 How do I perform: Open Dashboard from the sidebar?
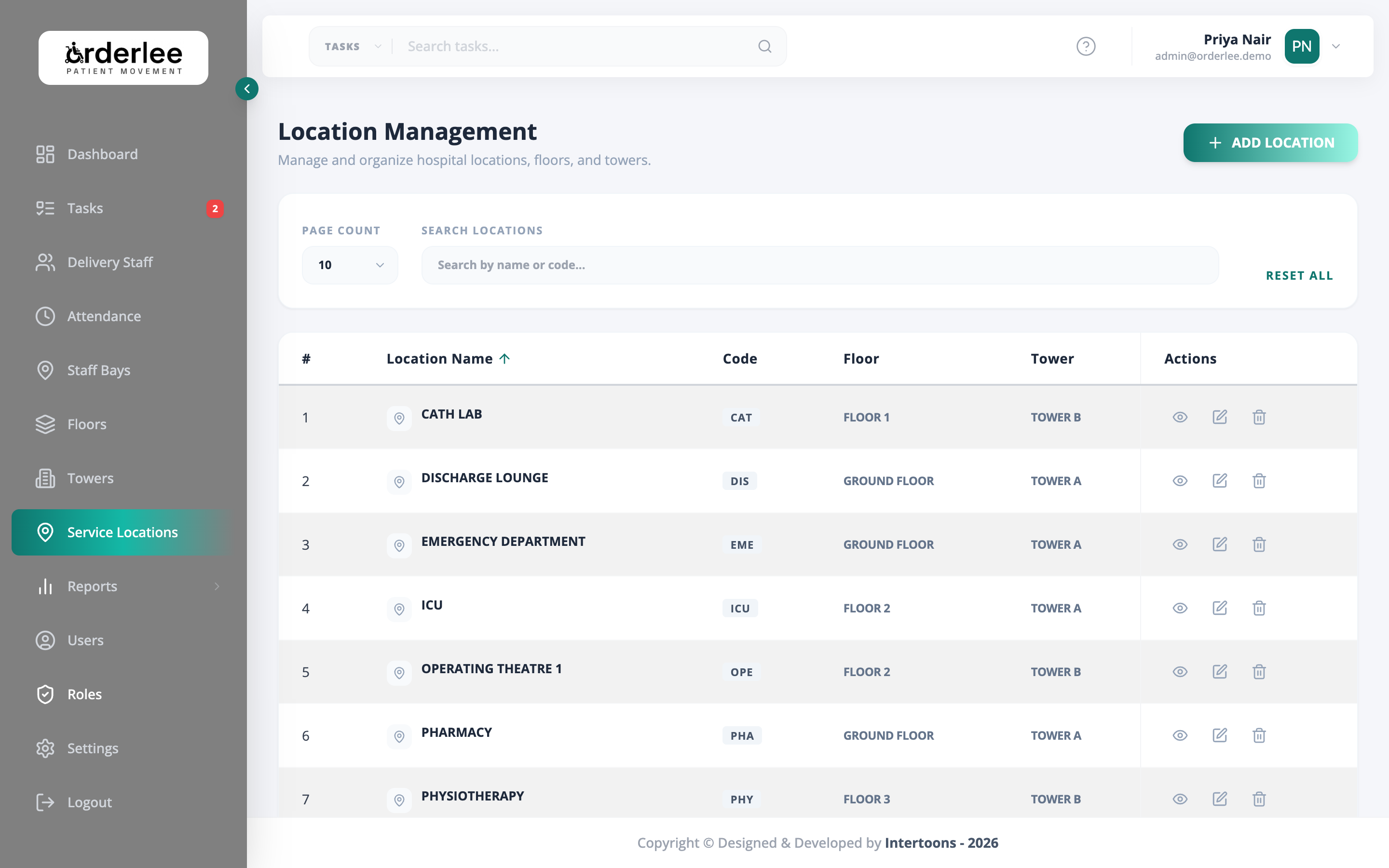point(123,154)
